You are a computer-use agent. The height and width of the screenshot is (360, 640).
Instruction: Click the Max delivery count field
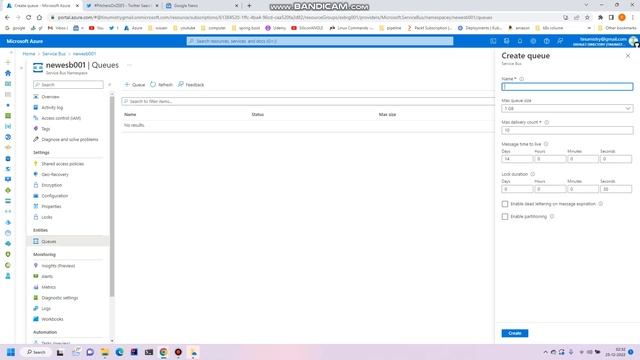point(567,130)
